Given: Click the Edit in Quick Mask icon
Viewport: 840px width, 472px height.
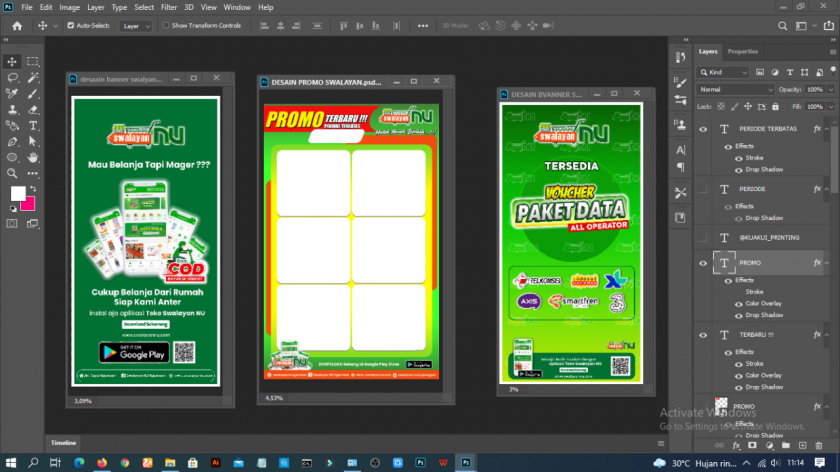Looking at the screenshot, I should (12, 223).
